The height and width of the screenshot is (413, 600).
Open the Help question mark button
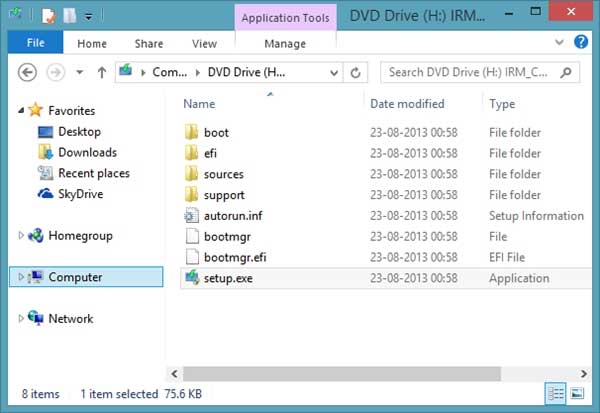pyautogui.click(x=581, y=42)
